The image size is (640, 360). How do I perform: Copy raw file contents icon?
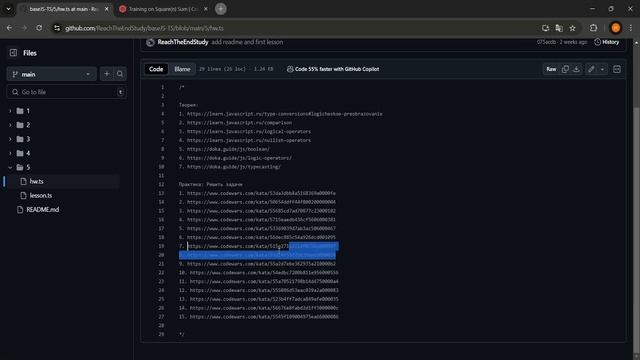565,69
